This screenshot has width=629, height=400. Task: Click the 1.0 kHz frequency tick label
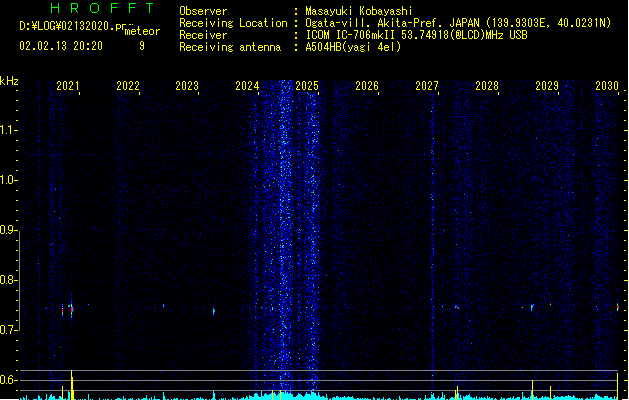pos(8,180)
